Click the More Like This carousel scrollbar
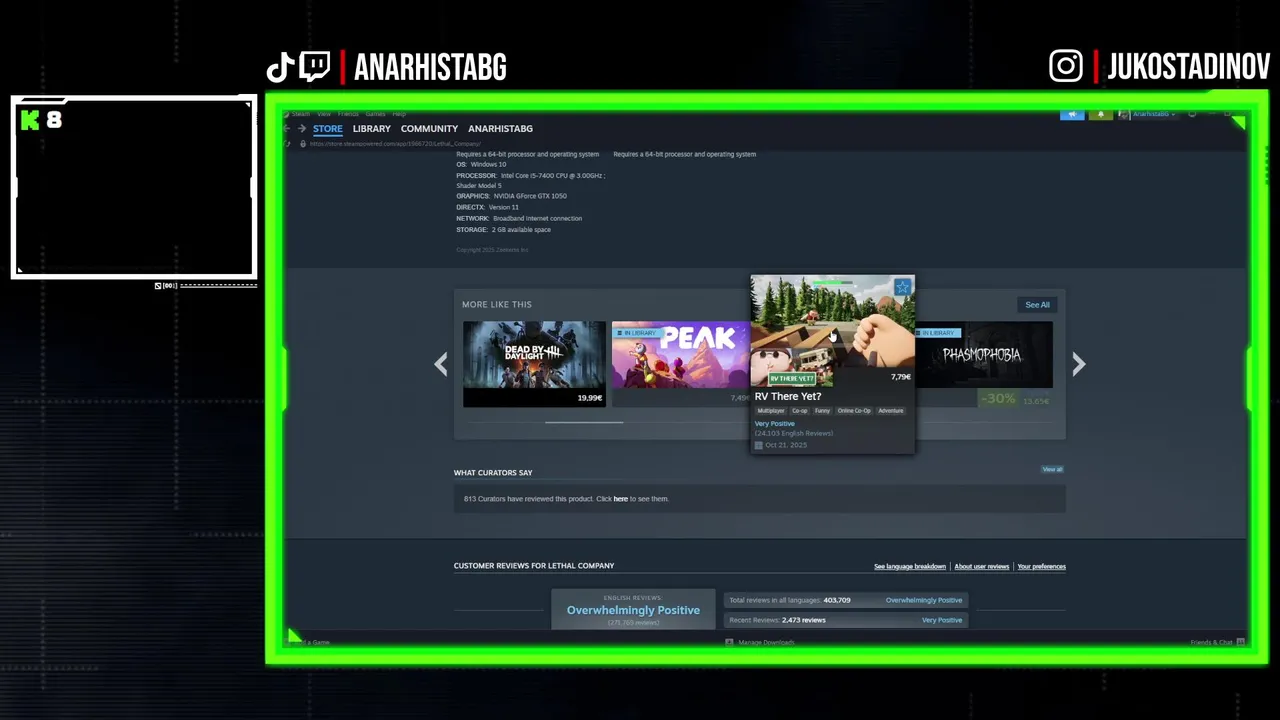Viewport: 1280px width, 720px height. click(x=584, y=422)
